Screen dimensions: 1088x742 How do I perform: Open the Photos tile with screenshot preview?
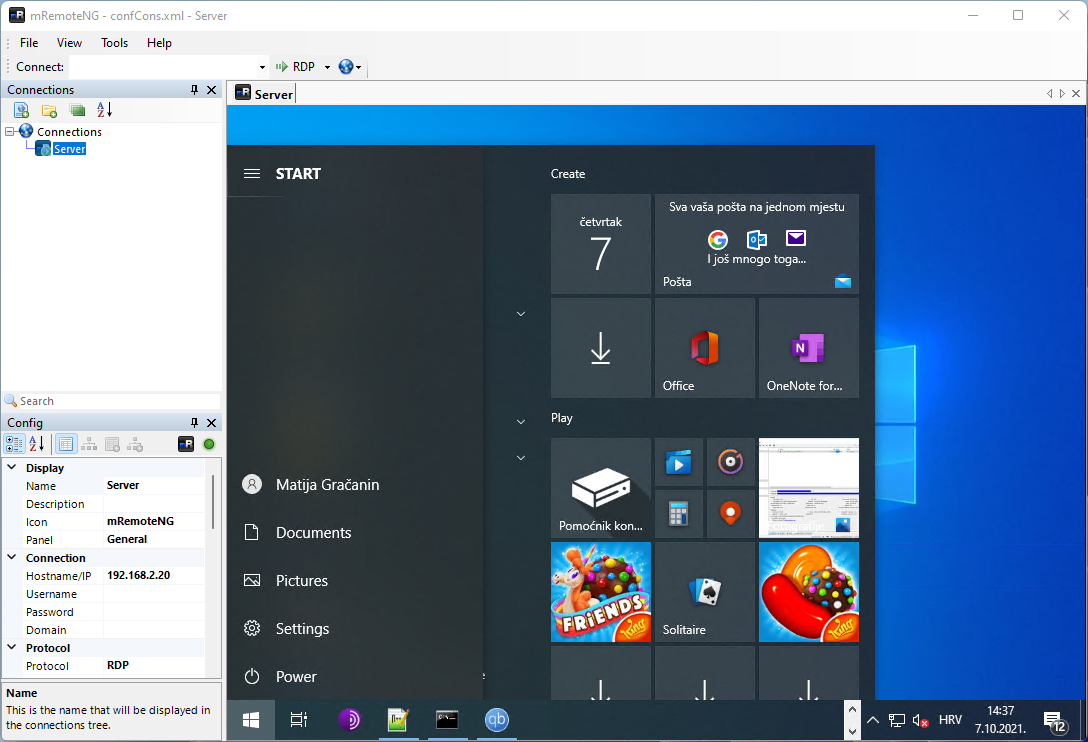[809, 488]
